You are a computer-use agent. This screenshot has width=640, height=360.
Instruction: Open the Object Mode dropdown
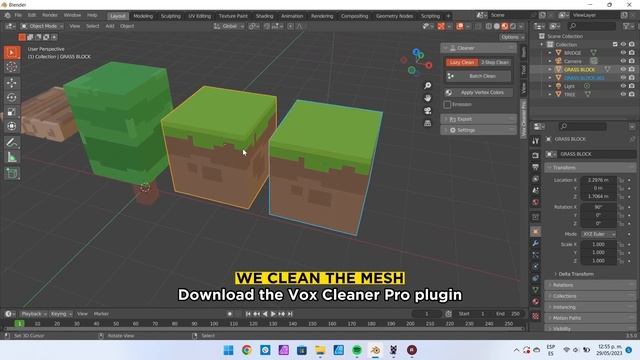pos(42,26)
